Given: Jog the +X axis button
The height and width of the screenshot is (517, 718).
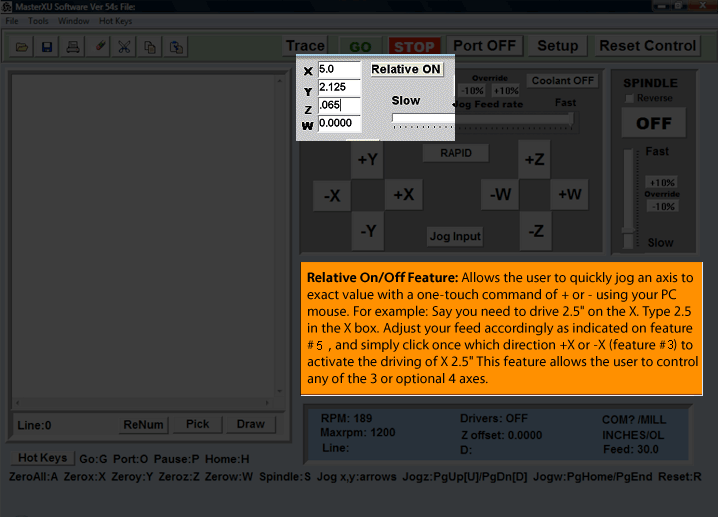Looking at the screenshot, I should (x=403, y=195).
